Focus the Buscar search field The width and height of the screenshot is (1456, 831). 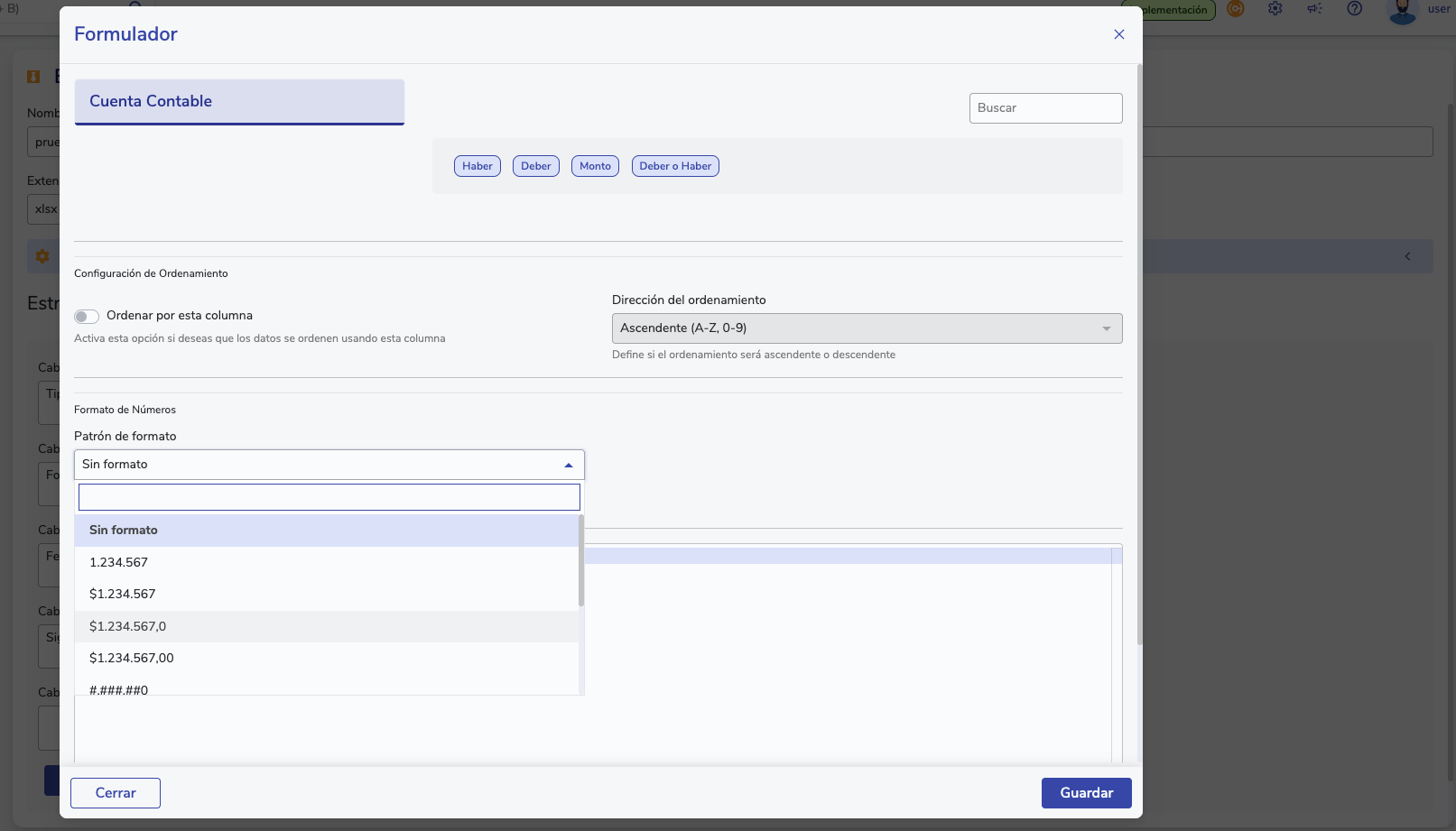[x=1045, y=108]
